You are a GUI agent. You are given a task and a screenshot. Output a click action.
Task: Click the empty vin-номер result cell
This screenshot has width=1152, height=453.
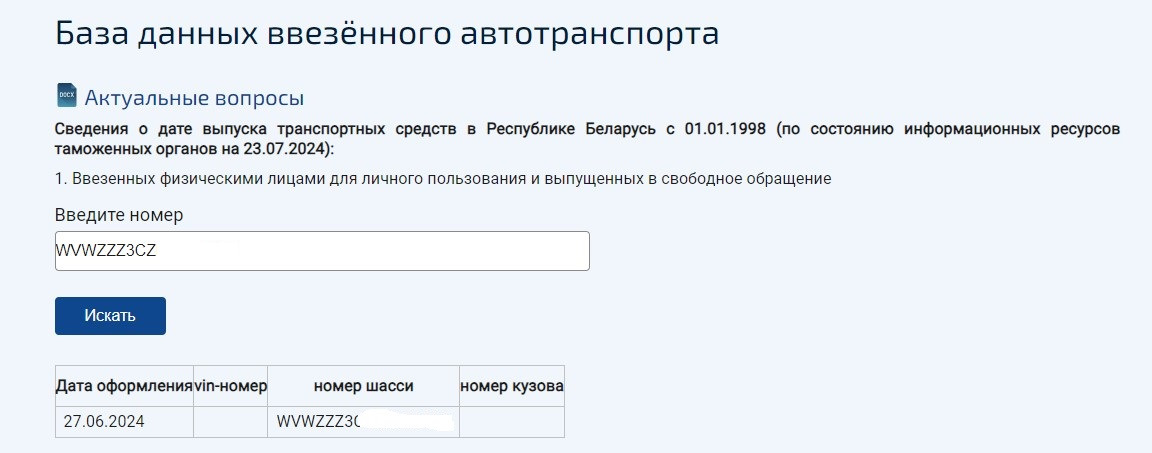pyautogui.click(x=231, y=422)
